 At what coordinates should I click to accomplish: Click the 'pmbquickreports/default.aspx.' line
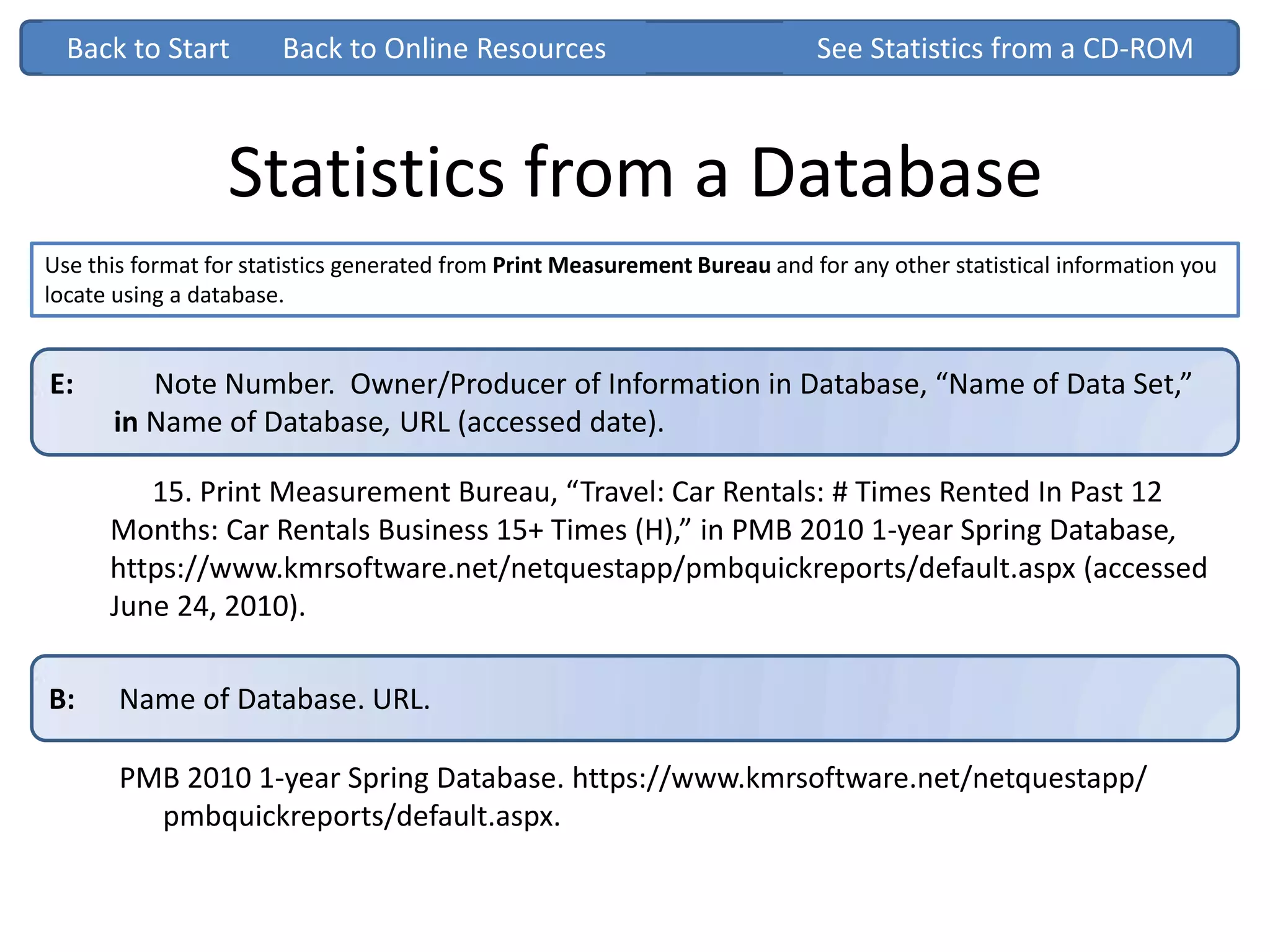click(x=362, y=817)
